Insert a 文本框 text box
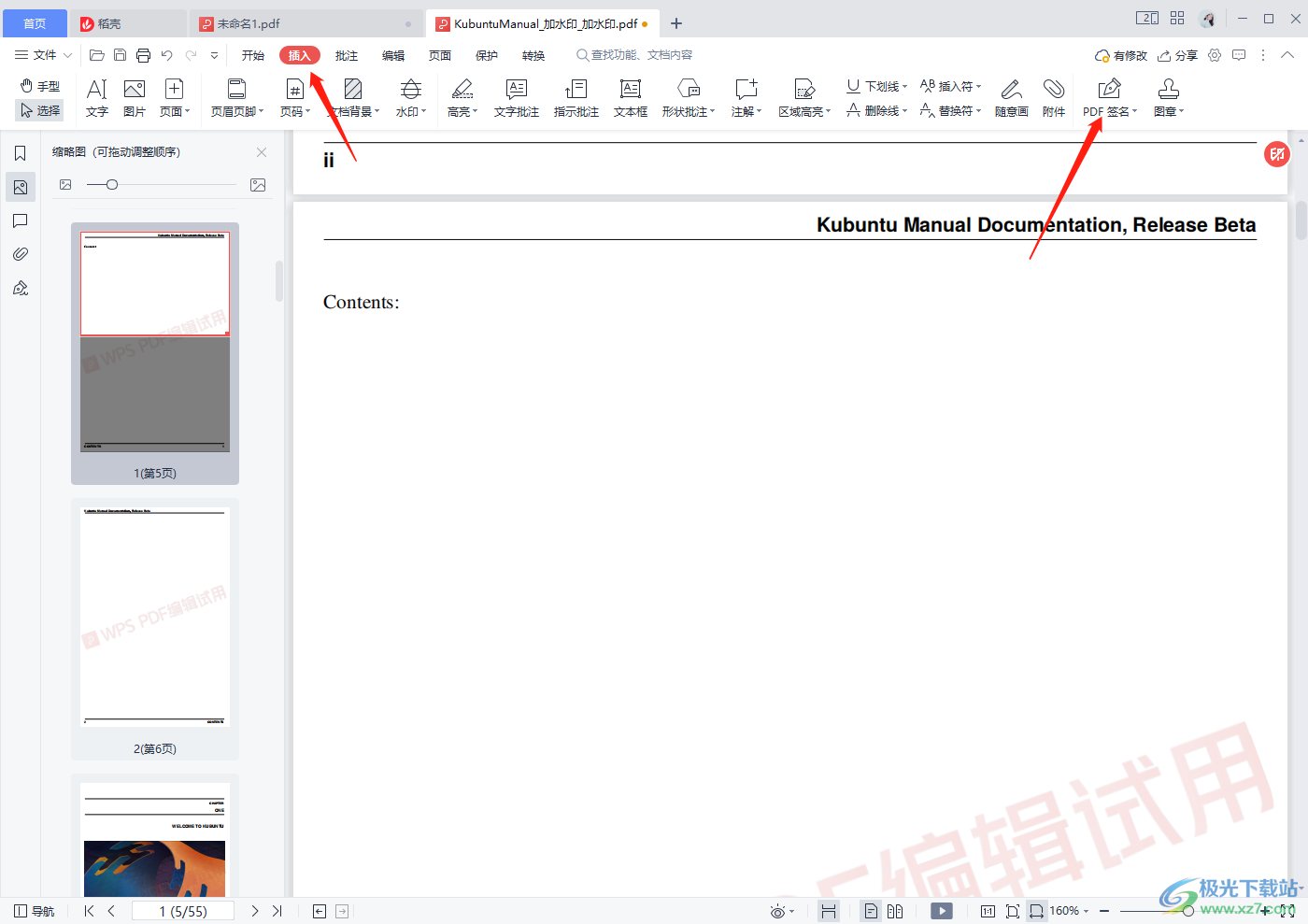This screenshot has height=924, width=1308. (x=631, y=98)
